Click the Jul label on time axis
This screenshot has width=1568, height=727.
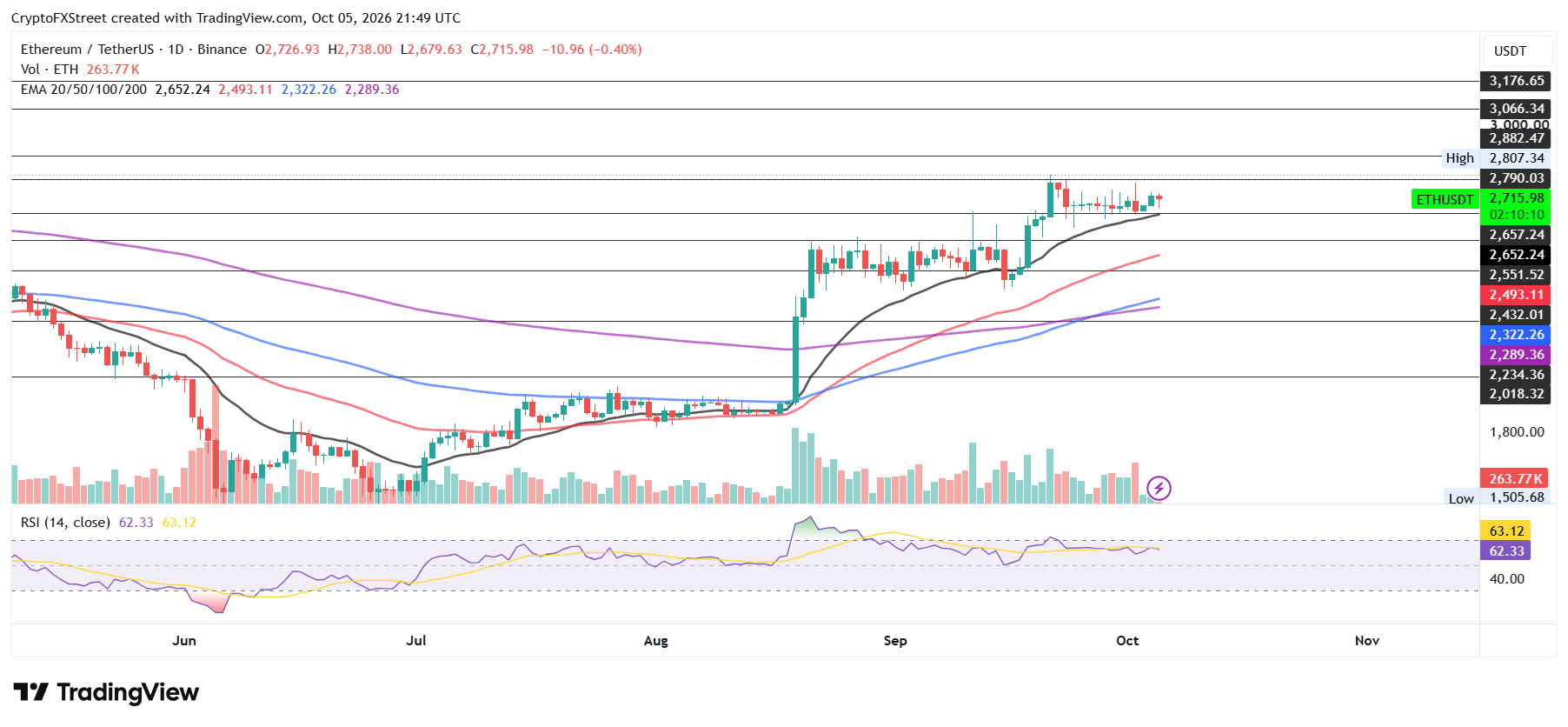[x=416, y=641]
